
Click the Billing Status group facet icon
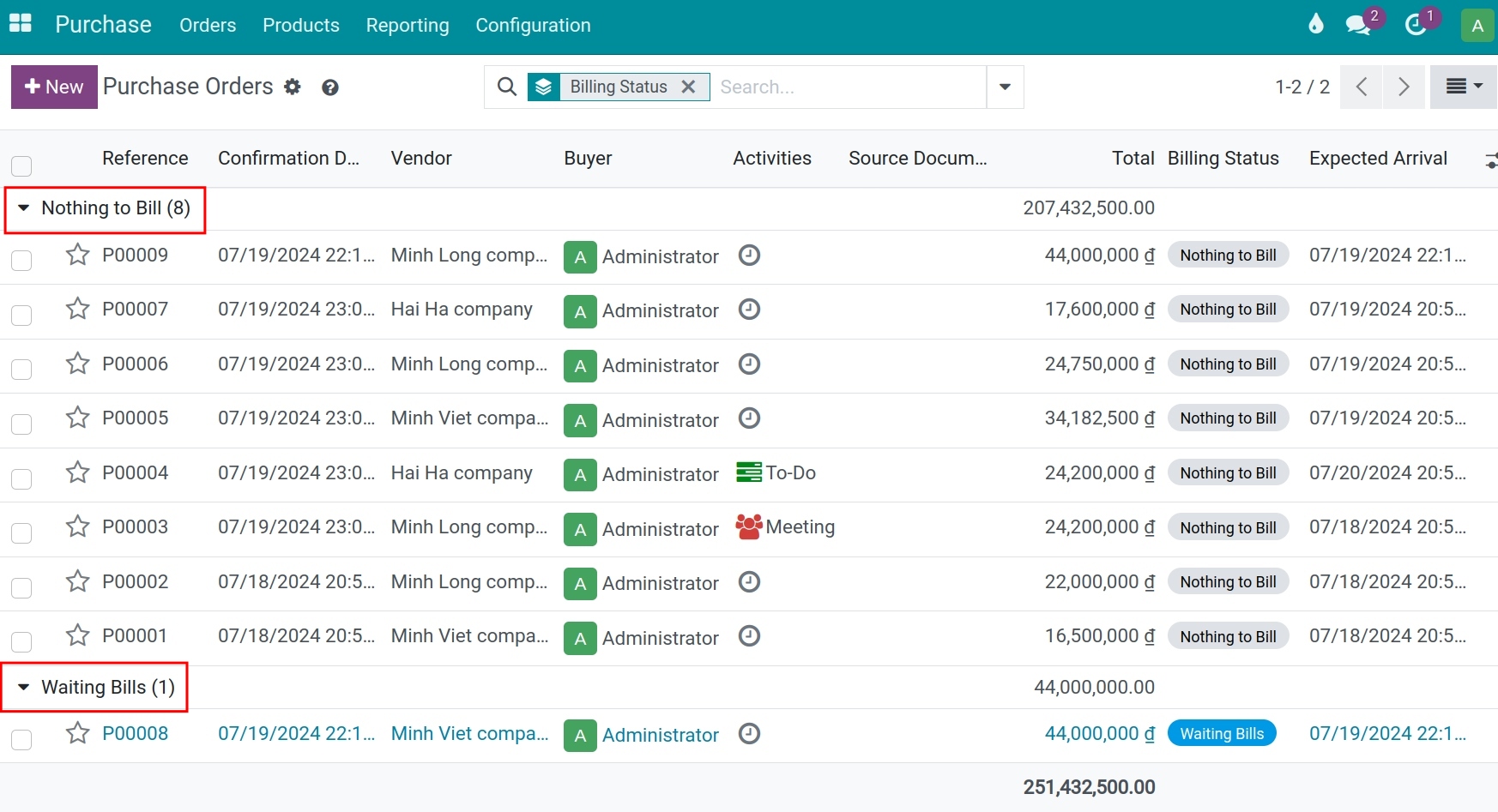click(x=544, y=87)
